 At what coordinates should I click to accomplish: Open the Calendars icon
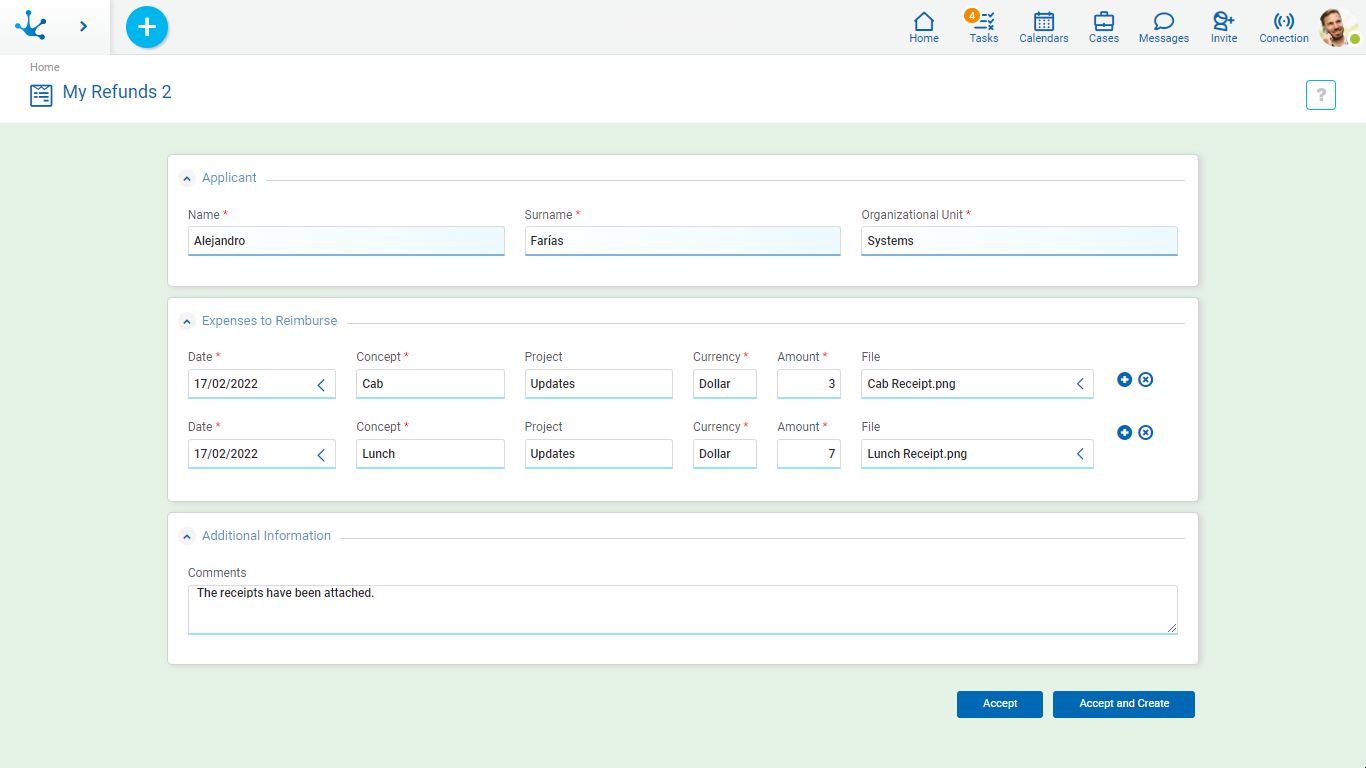coord(1043,27)
